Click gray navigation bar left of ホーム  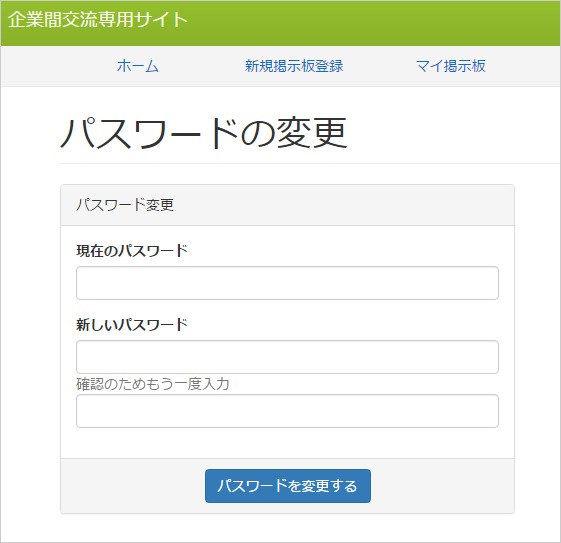tap(57, 66)
